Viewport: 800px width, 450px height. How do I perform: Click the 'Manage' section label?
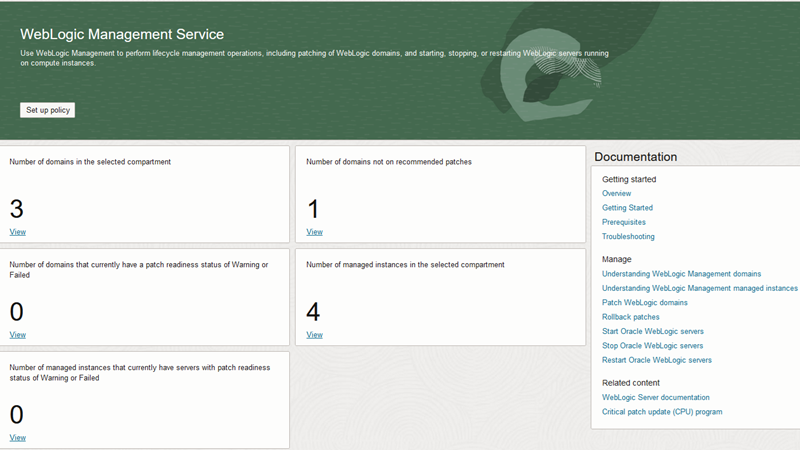[616, 259]
